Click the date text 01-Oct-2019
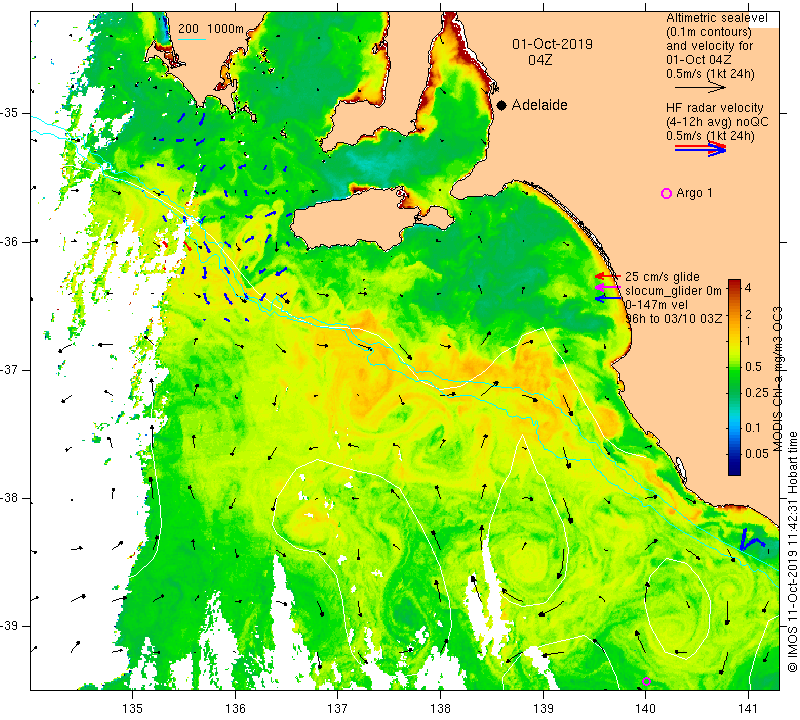This screenshot has width=800, height=720. pos(552,44)
